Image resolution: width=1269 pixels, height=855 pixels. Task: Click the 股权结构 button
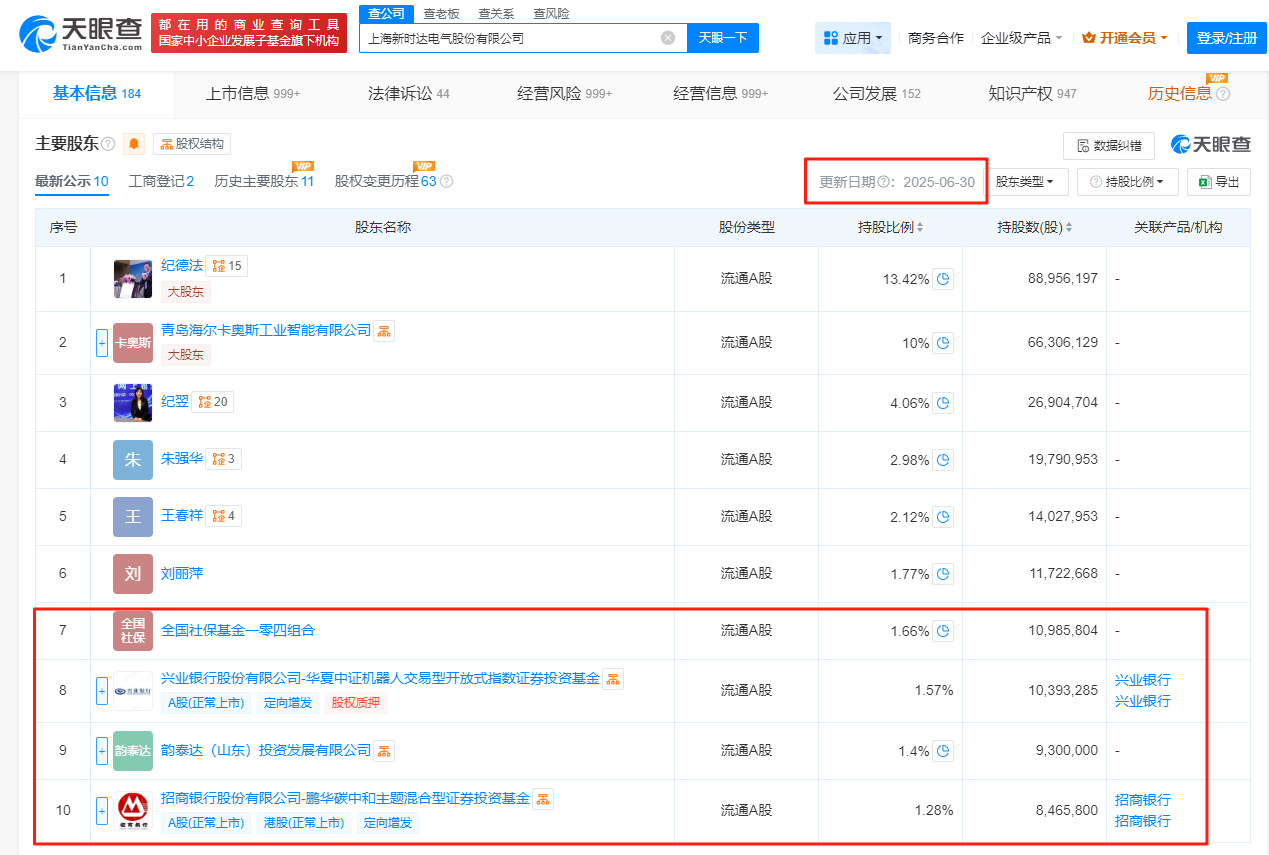(192, 144)
